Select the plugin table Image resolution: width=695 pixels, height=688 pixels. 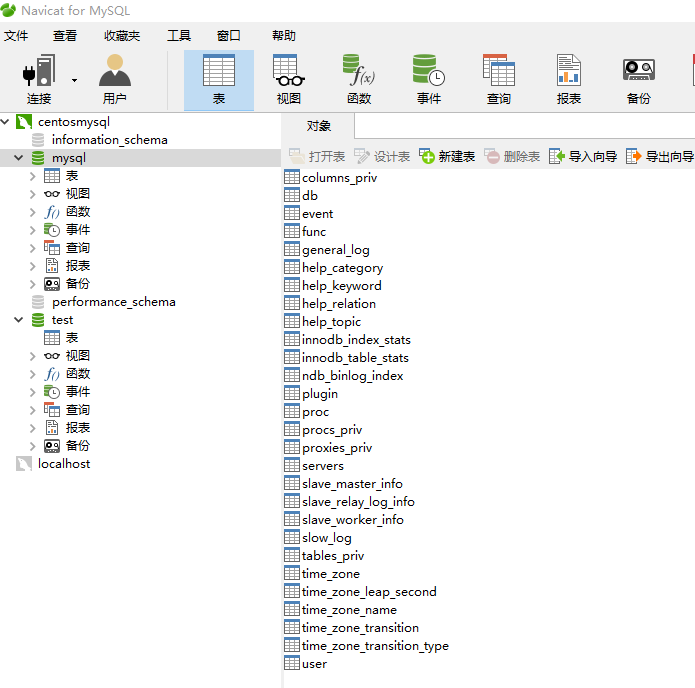(x=320, y=394)
